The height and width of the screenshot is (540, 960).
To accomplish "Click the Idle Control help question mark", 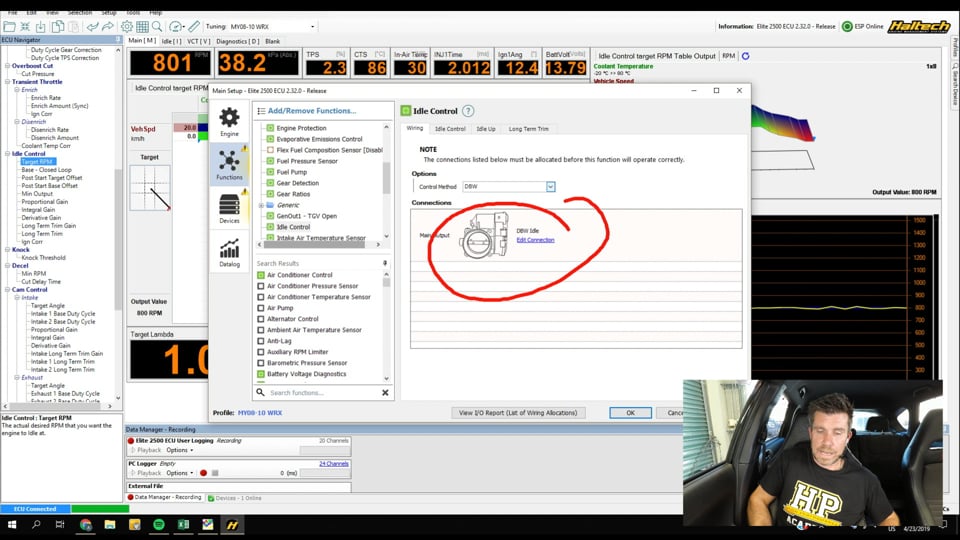I will [468, 111].
